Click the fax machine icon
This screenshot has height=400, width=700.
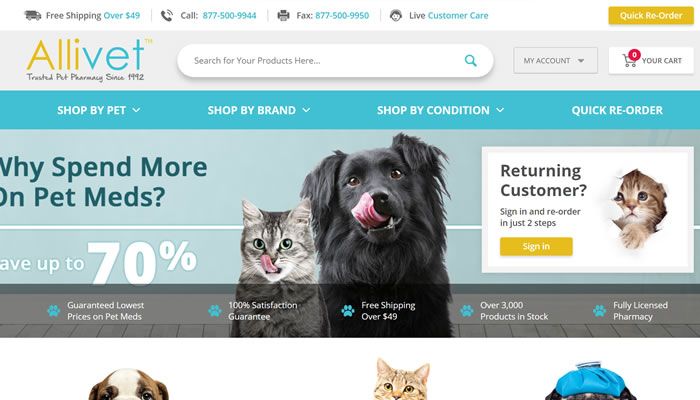pos(283,16)
